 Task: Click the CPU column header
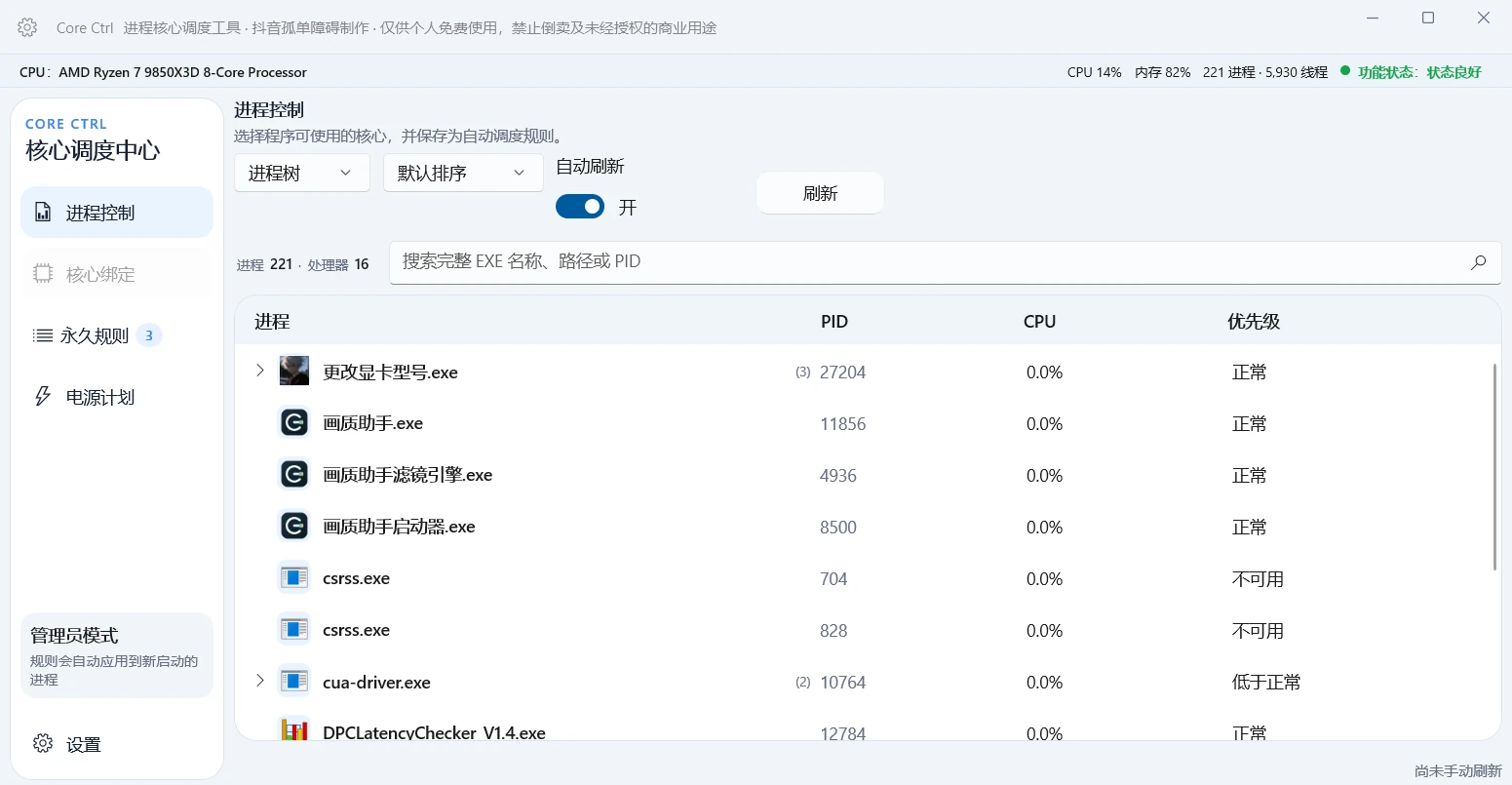1040,322
